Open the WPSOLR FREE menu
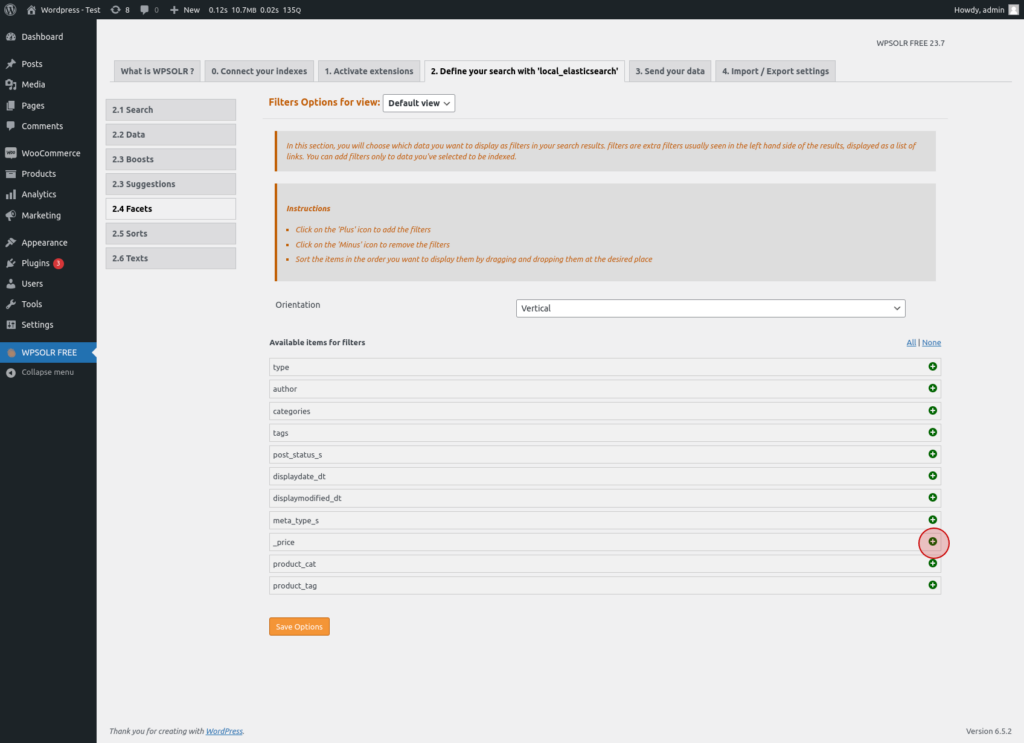This screenshot has height=743, width=1024. pos(48,353)
